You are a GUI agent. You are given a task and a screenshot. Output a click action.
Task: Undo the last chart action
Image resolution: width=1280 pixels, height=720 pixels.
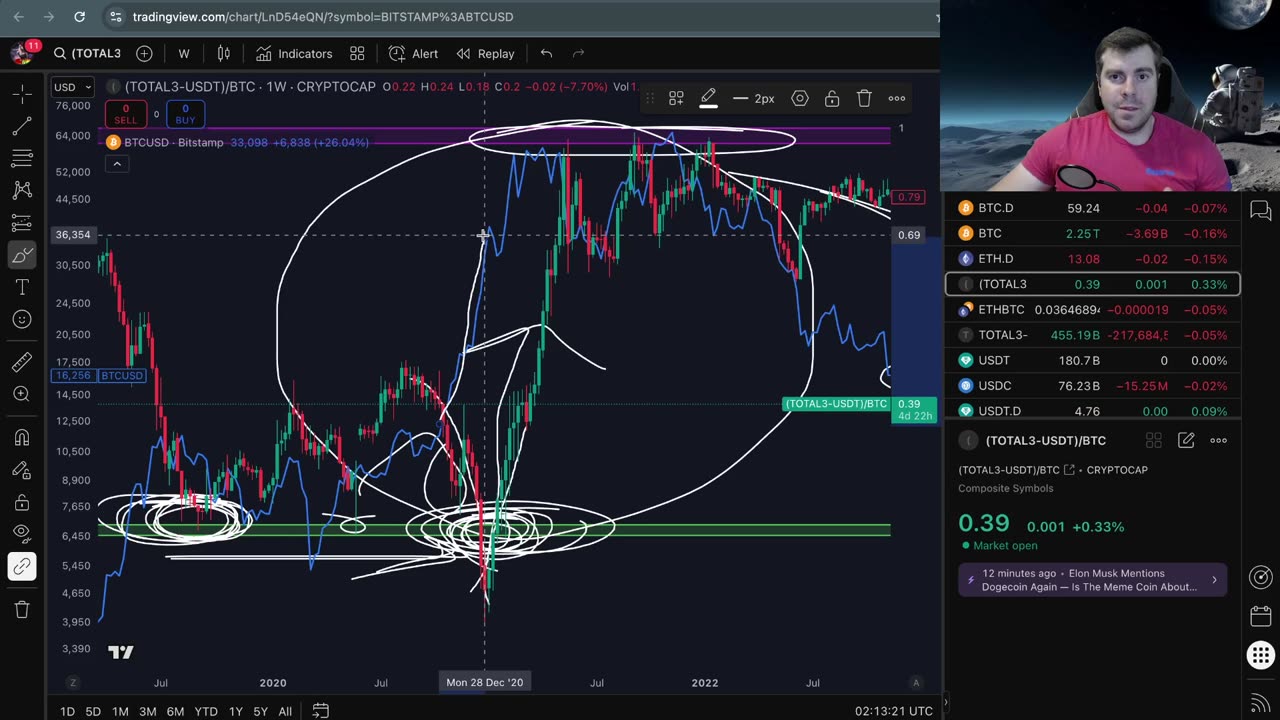546,53
